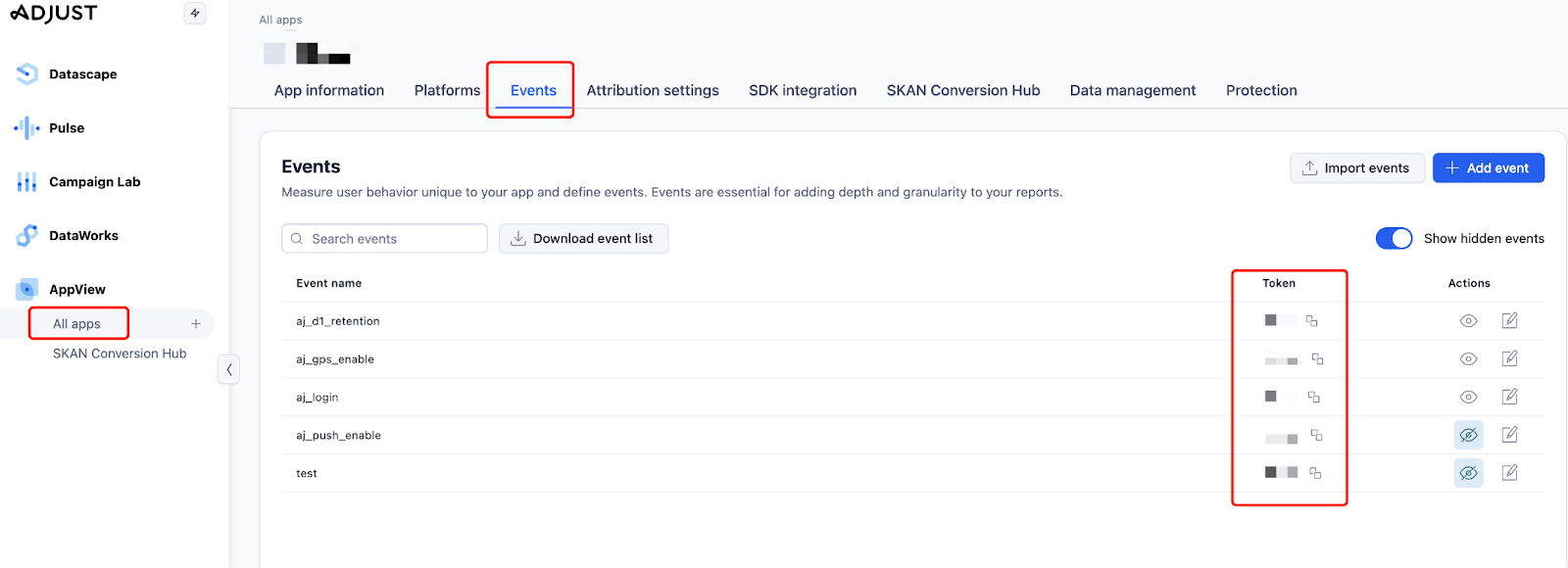The image size is (1568, 568).
Task: Copy token for aj_login event
Action: [1314, 397]
